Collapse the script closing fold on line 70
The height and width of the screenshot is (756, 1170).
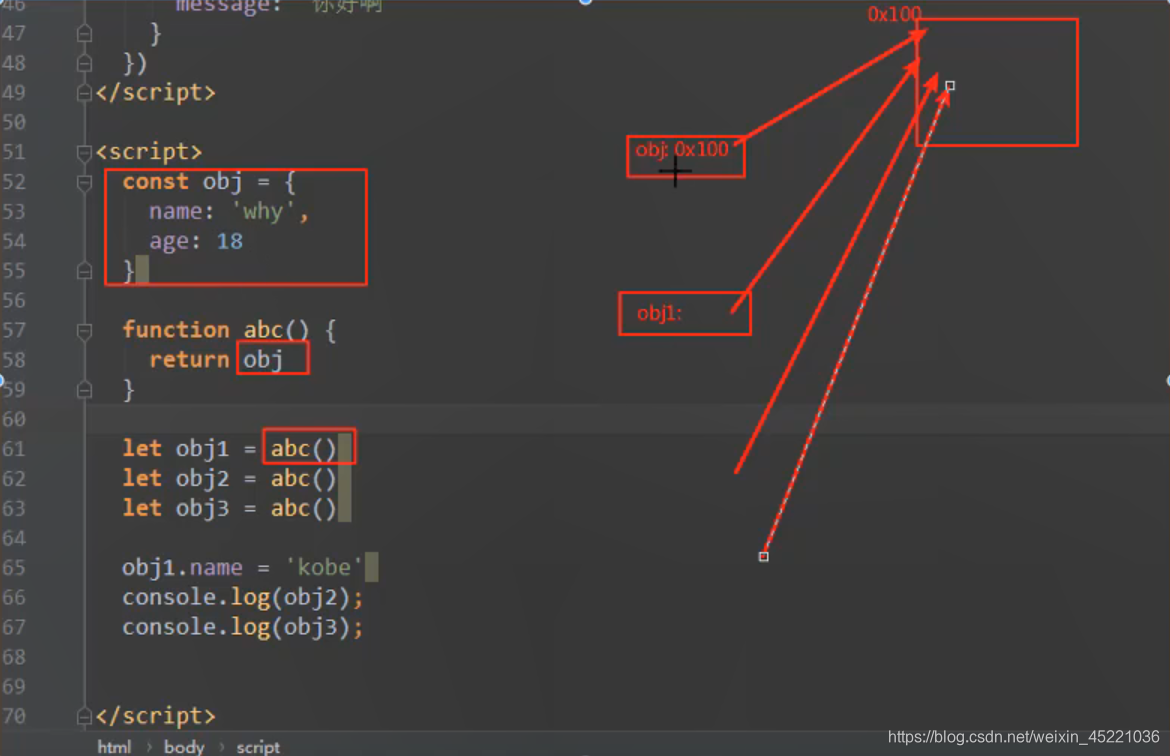coord(84,716)
